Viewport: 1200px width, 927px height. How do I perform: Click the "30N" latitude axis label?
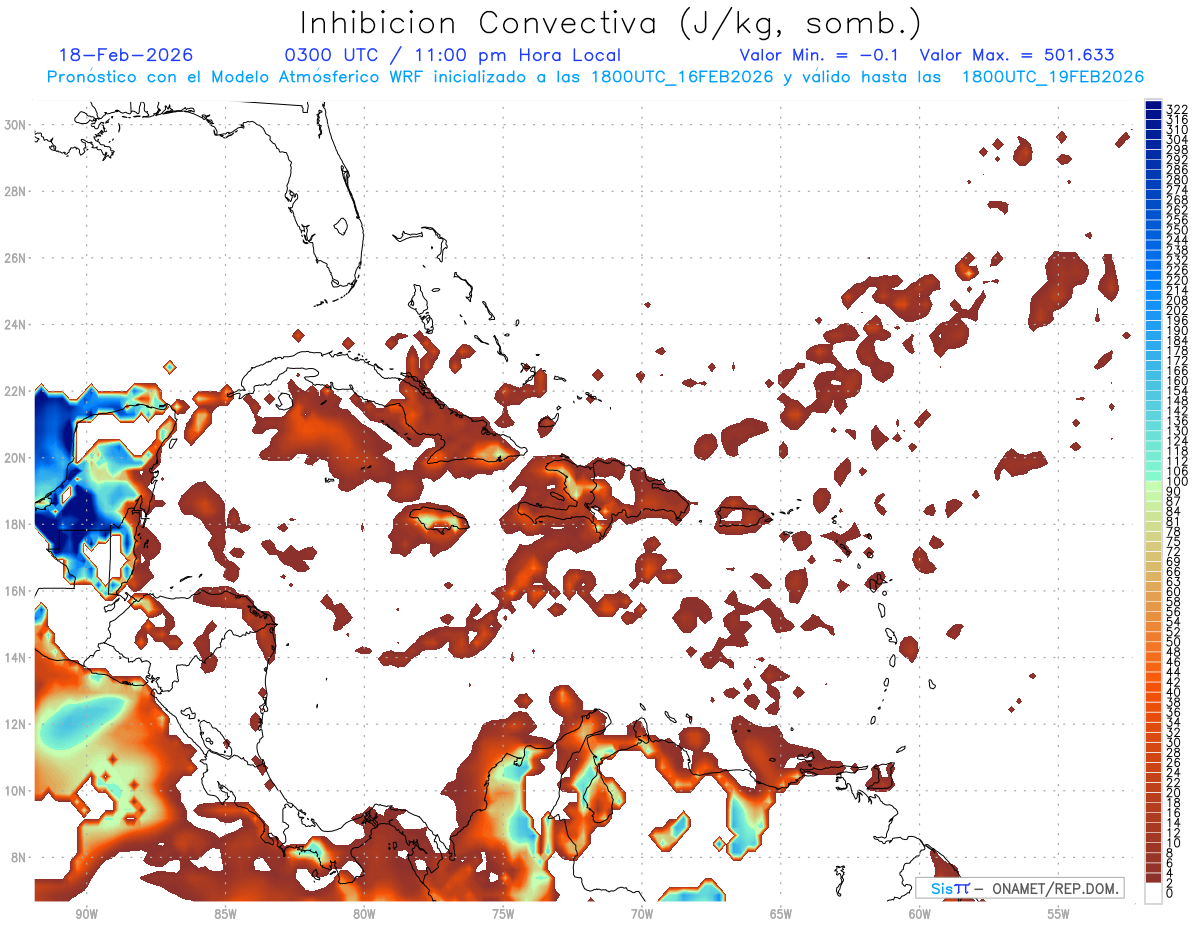pyautogui.click(x=16, y=125)
